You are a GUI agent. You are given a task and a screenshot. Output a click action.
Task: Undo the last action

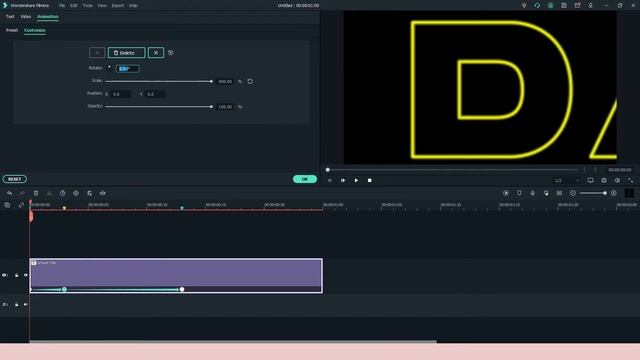pos(9,193)
